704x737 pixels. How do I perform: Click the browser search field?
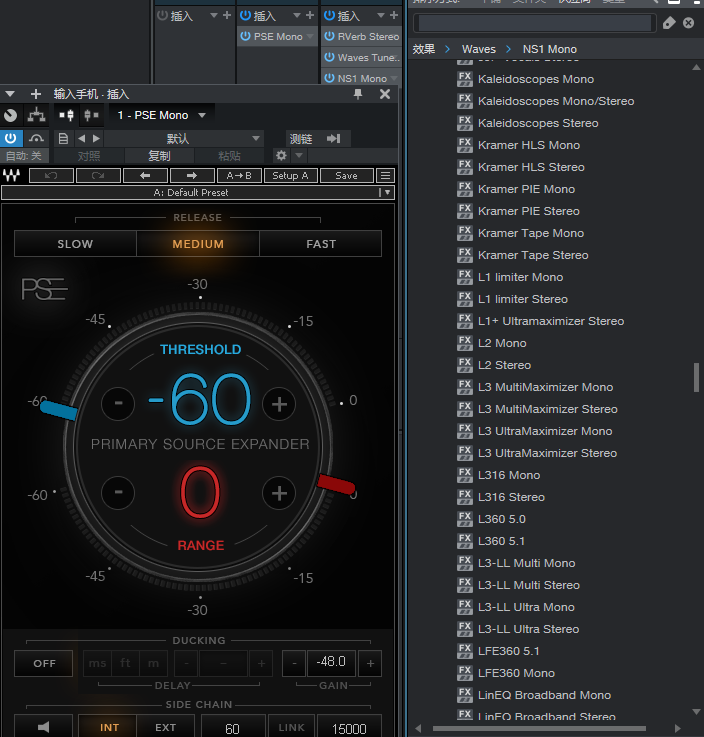tap(535, 23)
